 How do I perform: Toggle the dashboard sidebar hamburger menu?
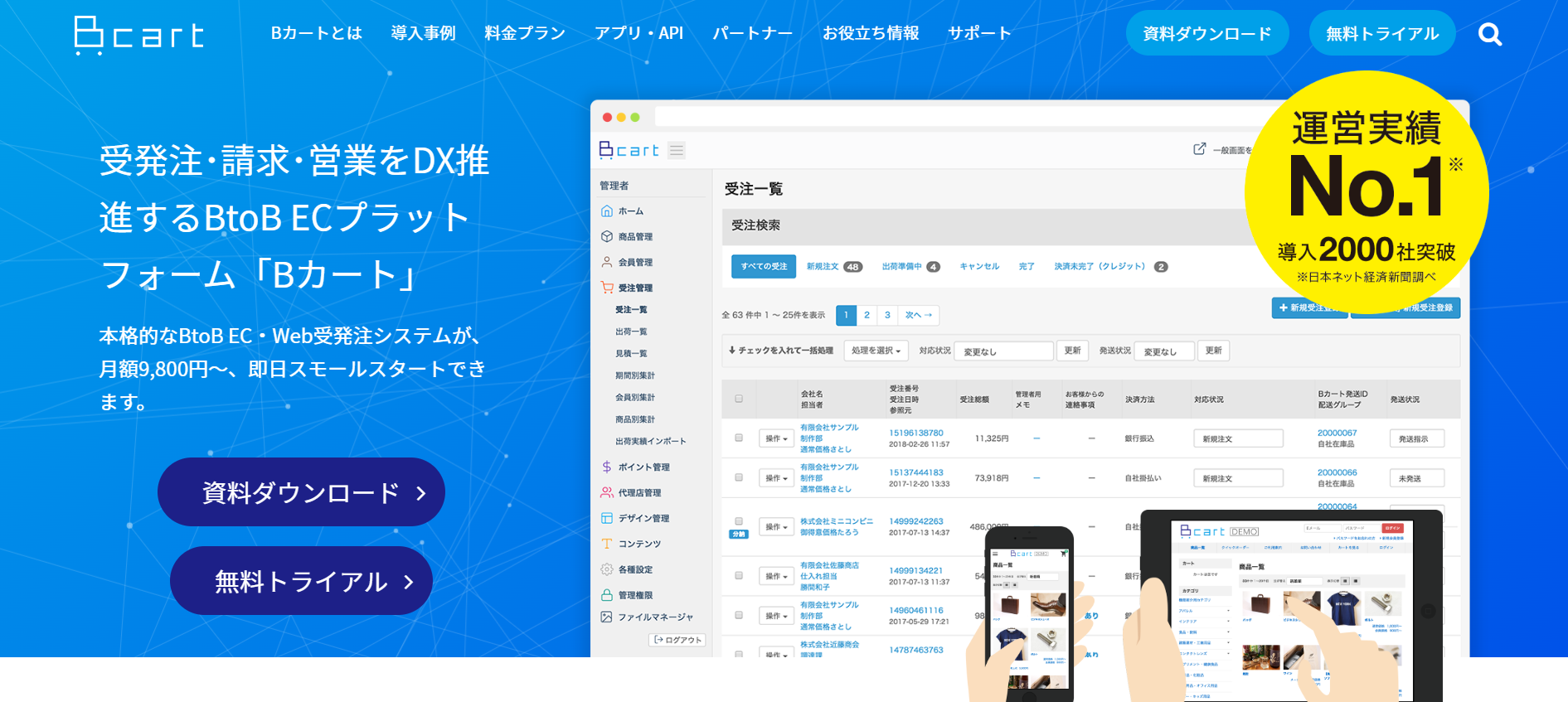[677, 150]
